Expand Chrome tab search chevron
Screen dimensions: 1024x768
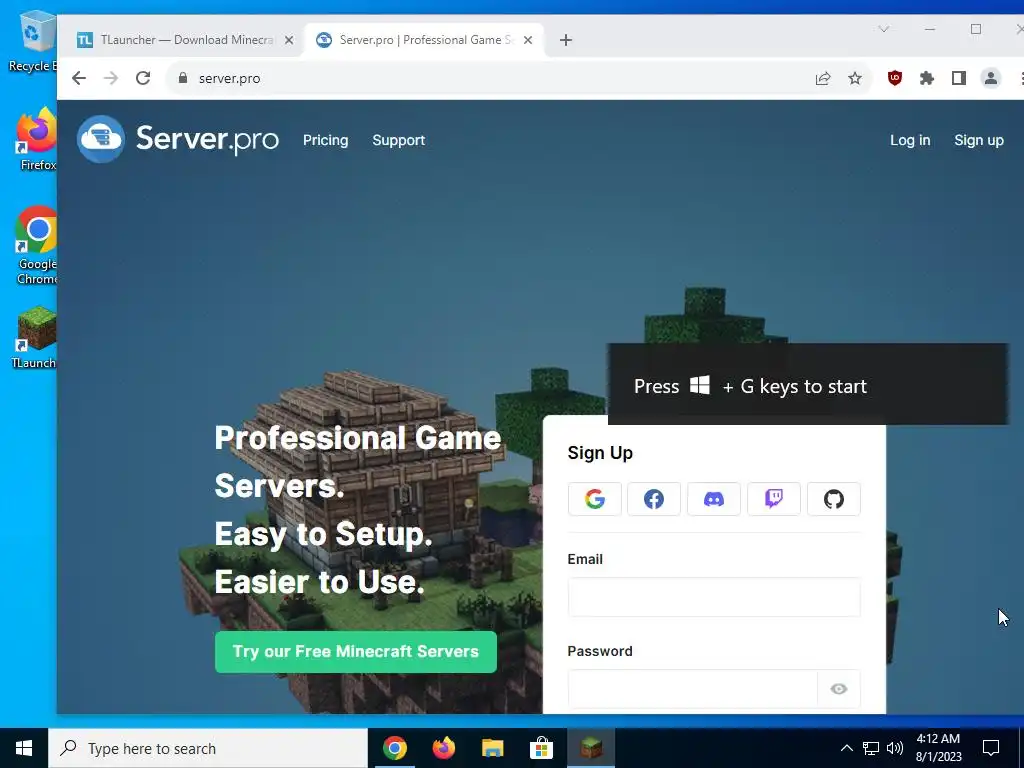coord(884,29)
